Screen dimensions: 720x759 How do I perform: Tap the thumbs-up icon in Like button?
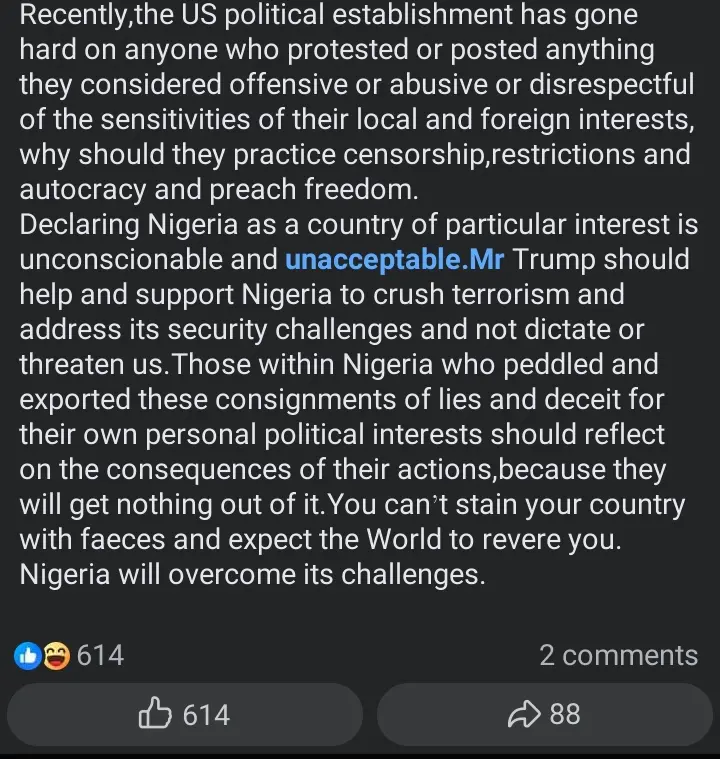[x=154, y=715]
